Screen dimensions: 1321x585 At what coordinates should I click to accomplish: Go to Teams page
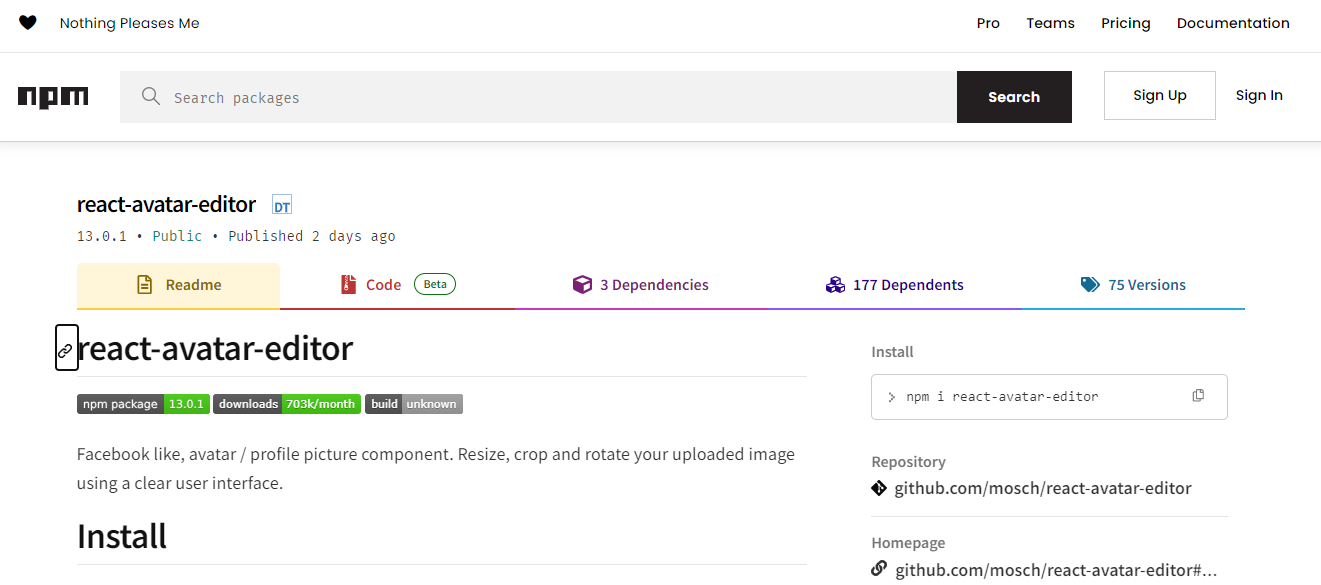click(1050, 23)
